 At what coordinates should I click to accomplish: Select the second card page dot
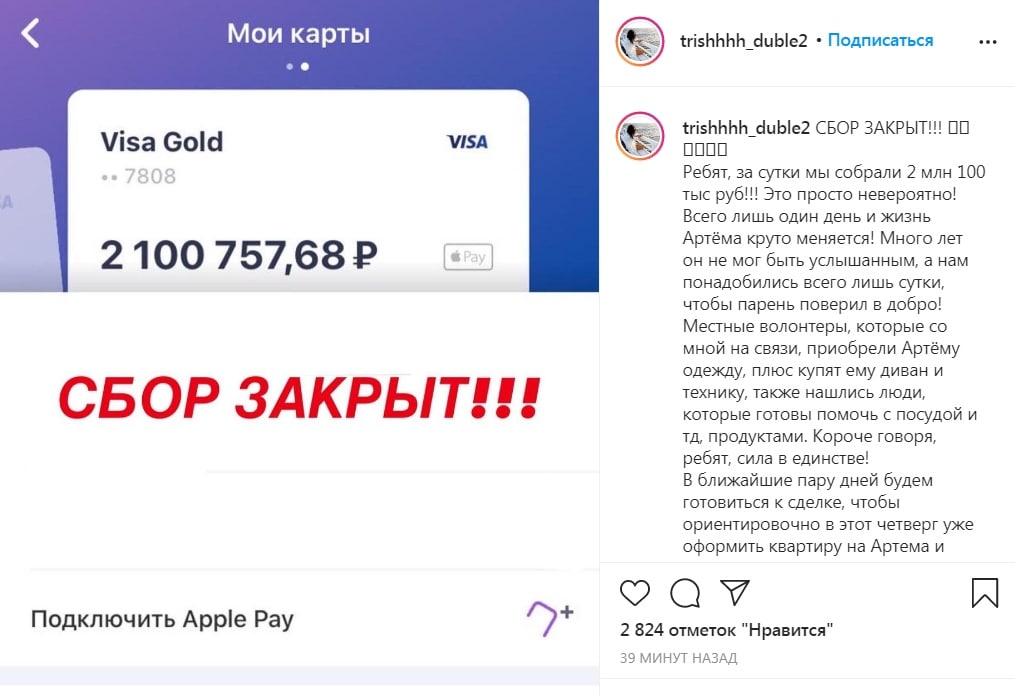[x=305, y=67]
